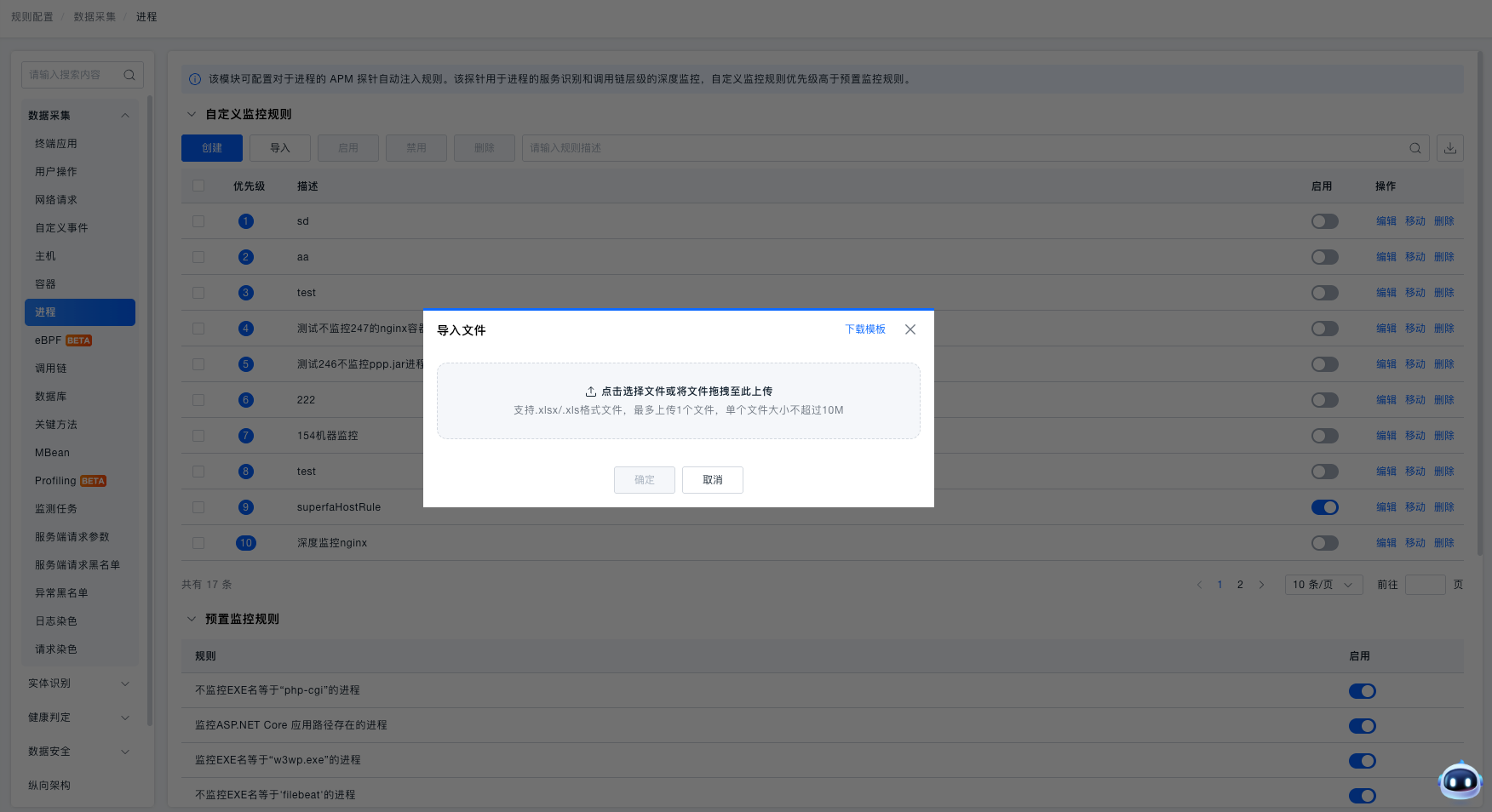Click 编辑 for rule sd
Screen dimensions: 1492x812
click(1386, 221)
